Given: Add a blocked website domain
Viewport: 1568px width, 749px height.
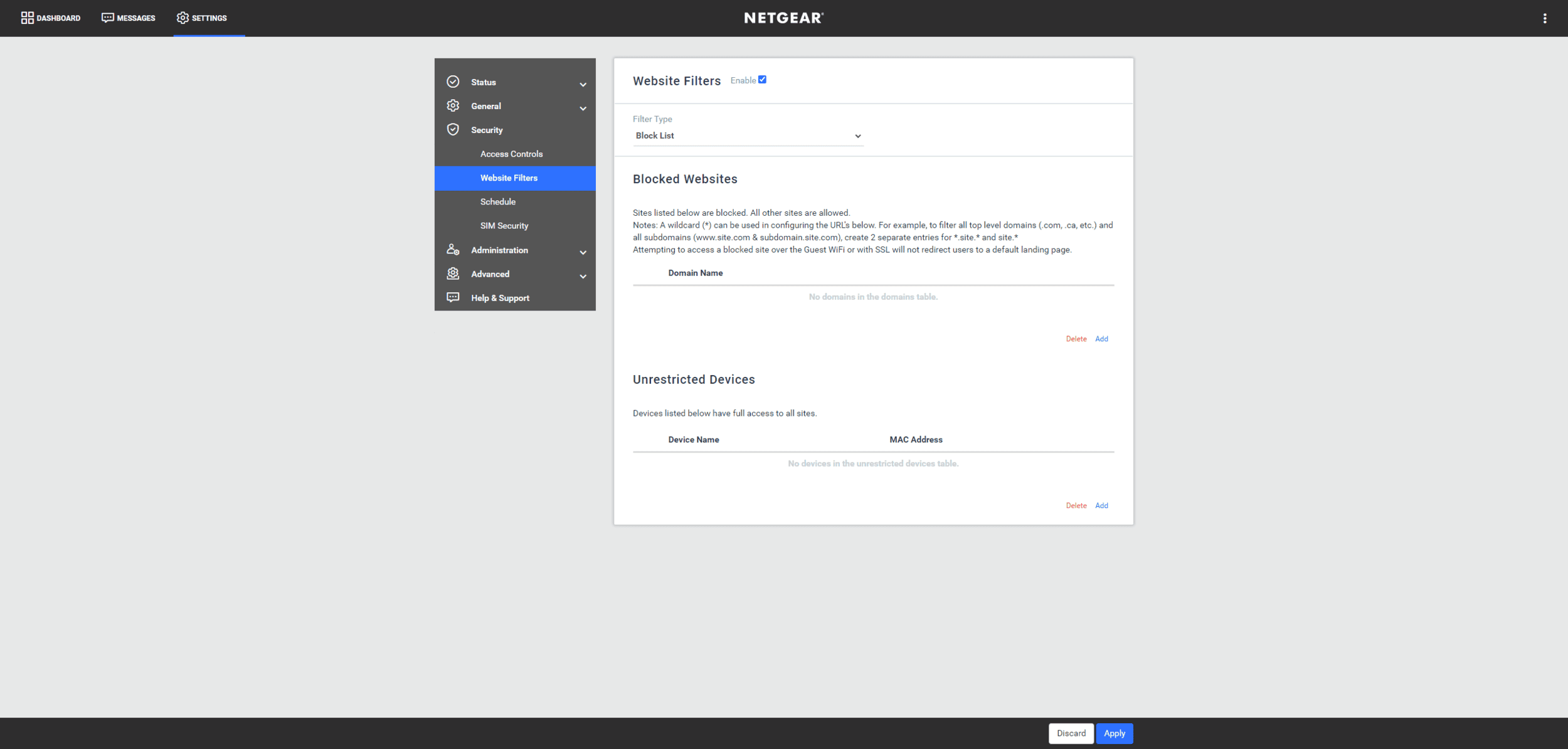Looking at the screenshot, I should 1101,339.
